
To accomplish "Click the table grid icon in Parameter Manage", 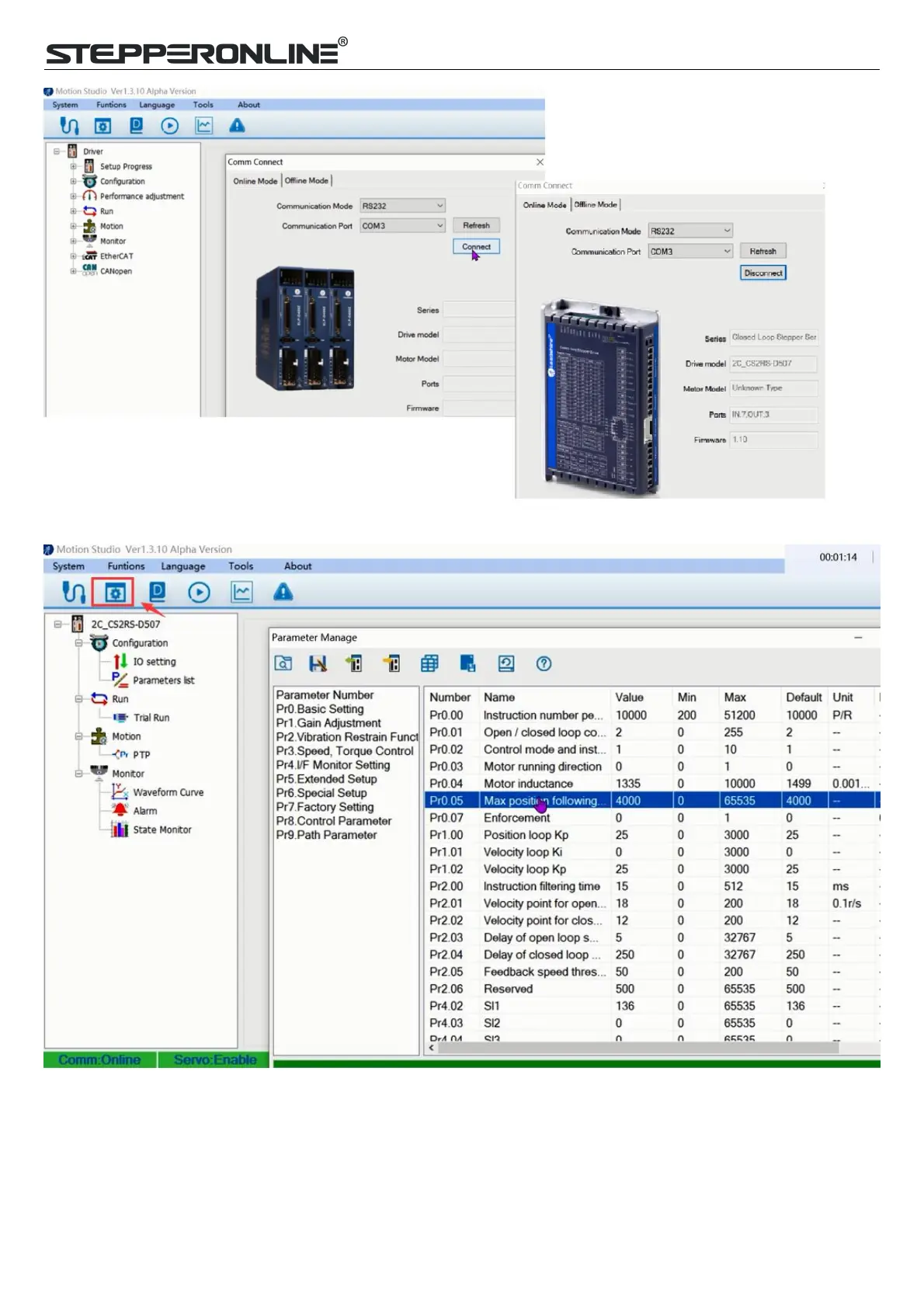I will (429, 663).
